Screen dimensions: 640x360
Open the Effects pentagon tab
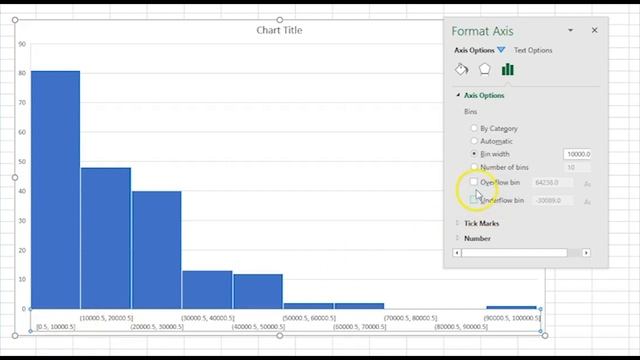(484, 70)
